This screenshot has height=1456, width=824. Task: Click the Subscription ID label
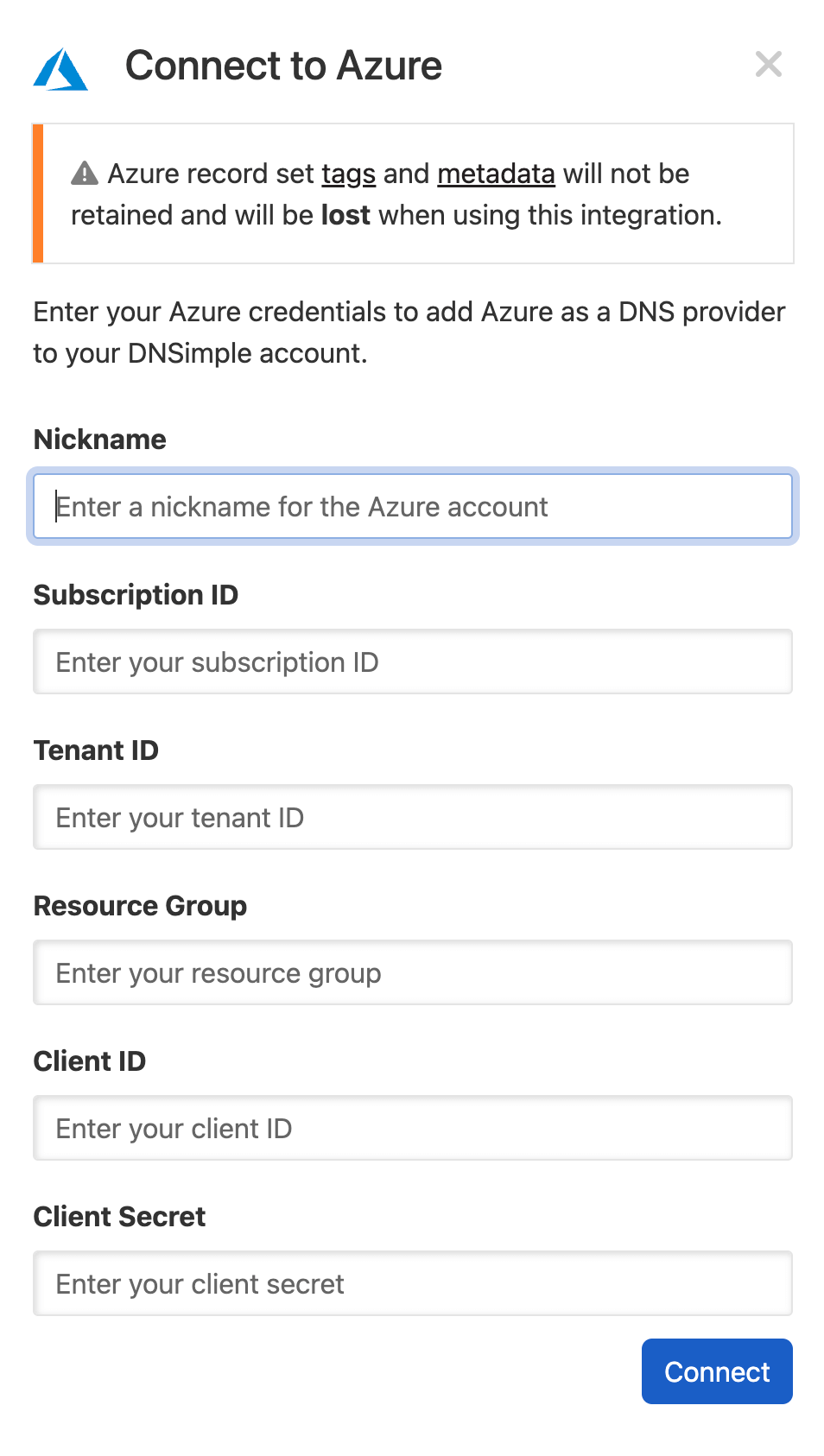[x=136, y=595]
